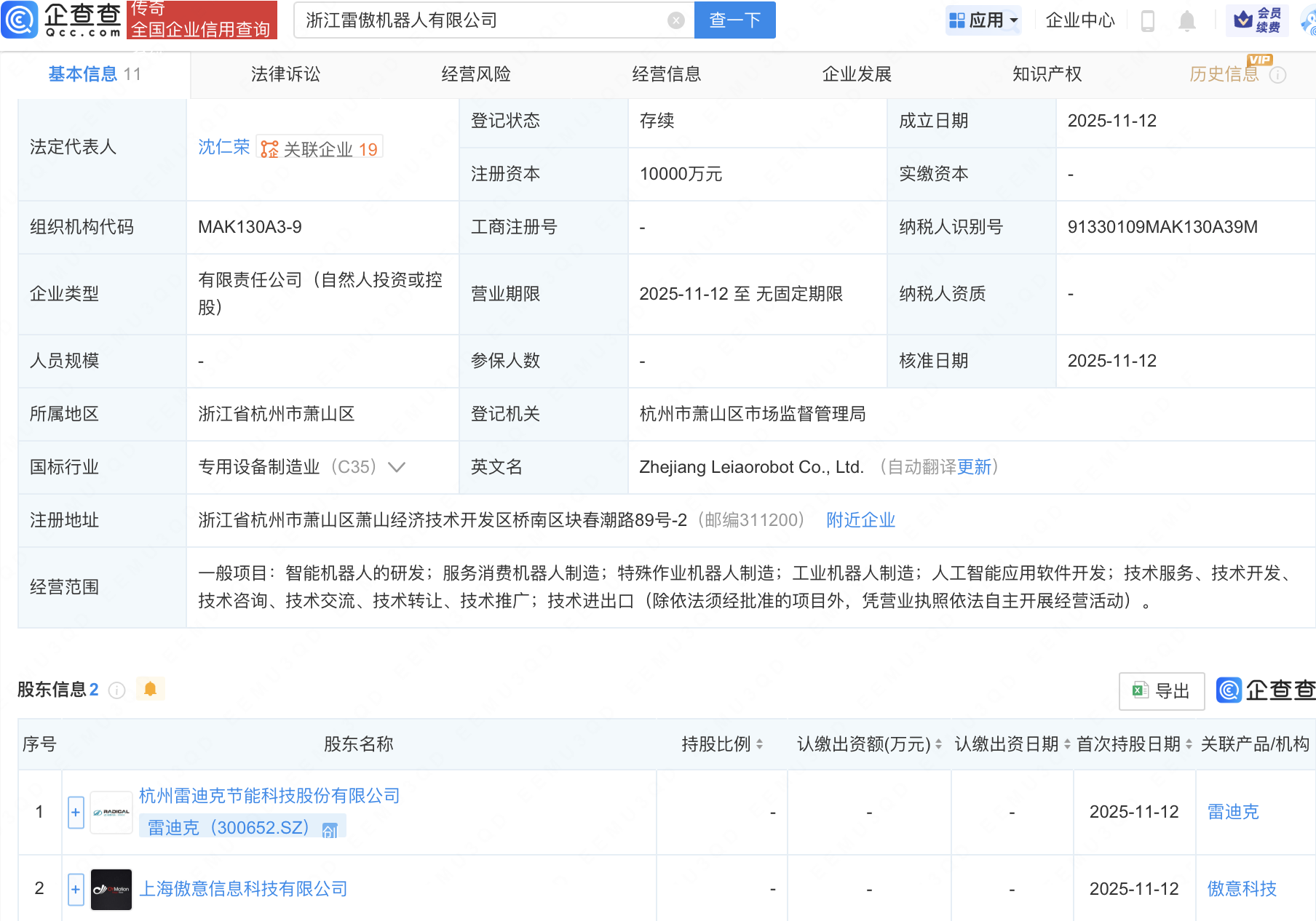Screen dimensions: 1316x921
Task: Click the AoYi Motion company logo
Action: tap(111, 889)
